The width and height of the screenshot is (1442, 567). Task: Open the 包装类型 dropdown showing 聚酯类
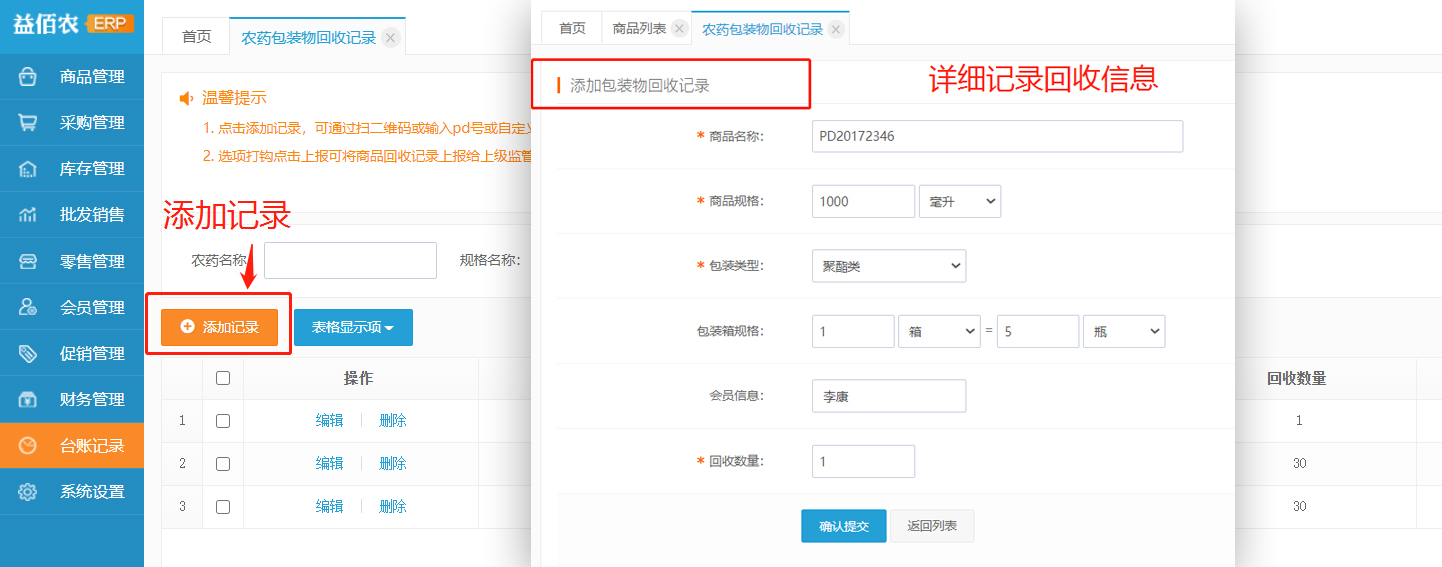888,265
